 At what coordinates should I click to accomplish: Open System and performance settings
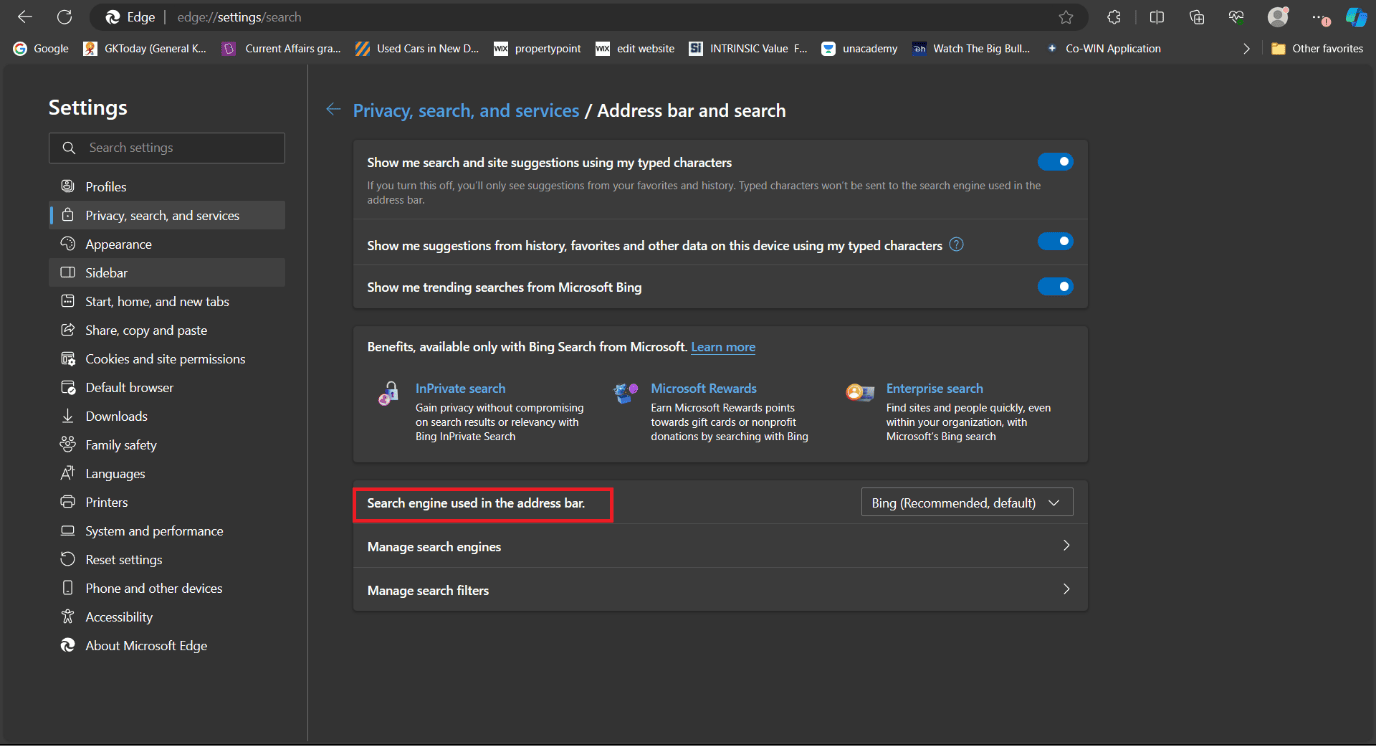point(167,531)
